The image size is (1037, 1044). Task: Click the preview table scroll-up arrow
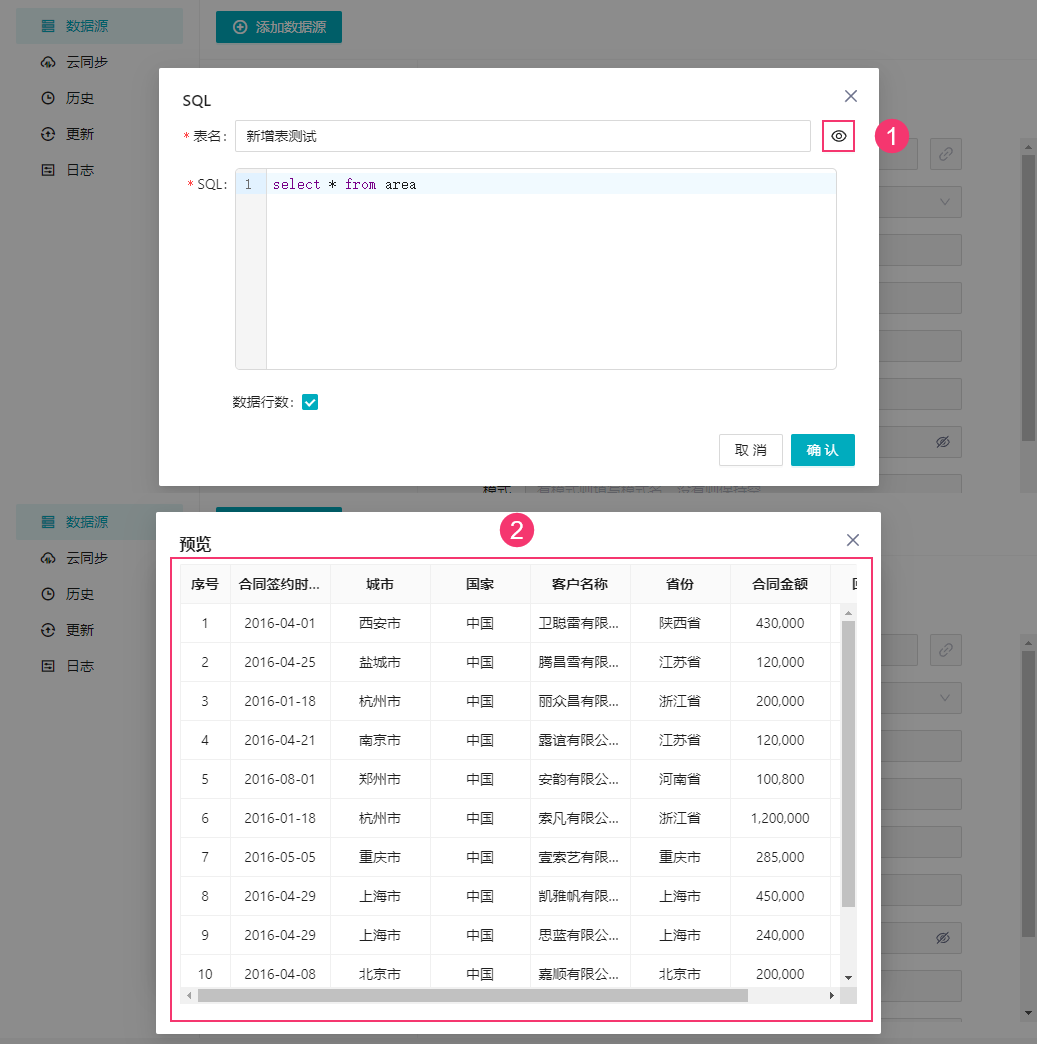[848, 613]
